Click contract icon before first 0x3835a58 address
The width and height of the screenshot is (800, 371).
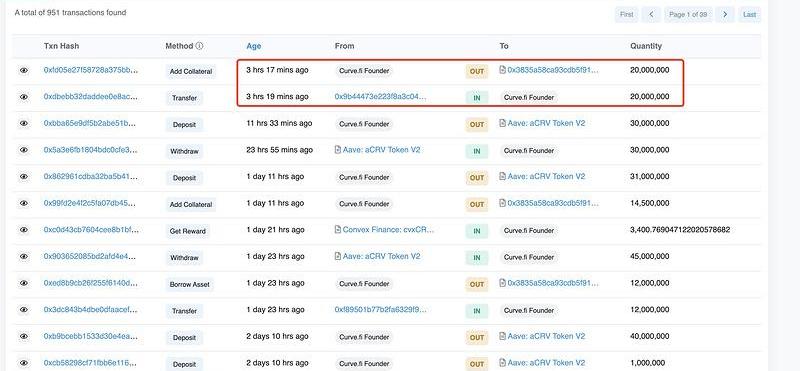[503, 70]
